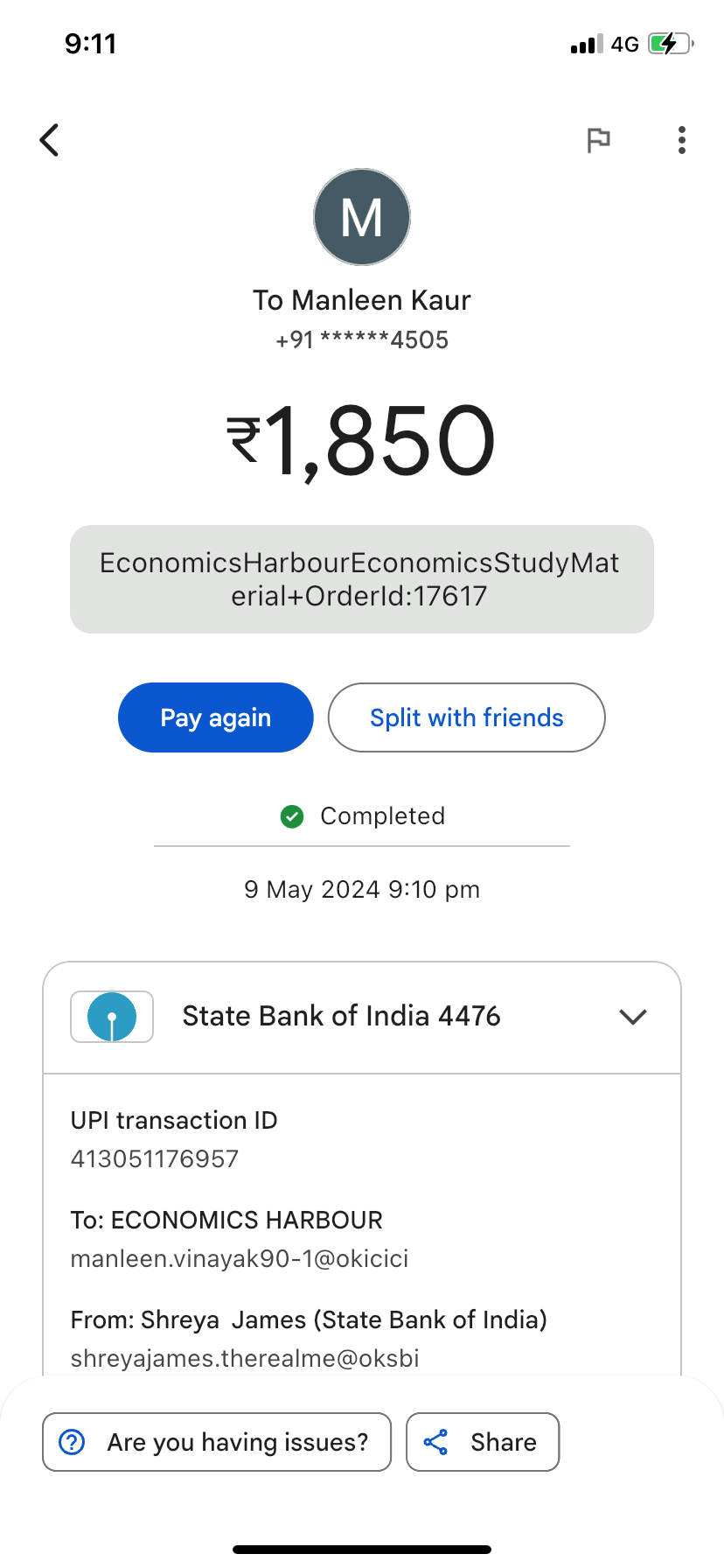Screen dimensions: 724x1568
Task: Tap the To Manleen Kaur name
Action: coord(362,300)
